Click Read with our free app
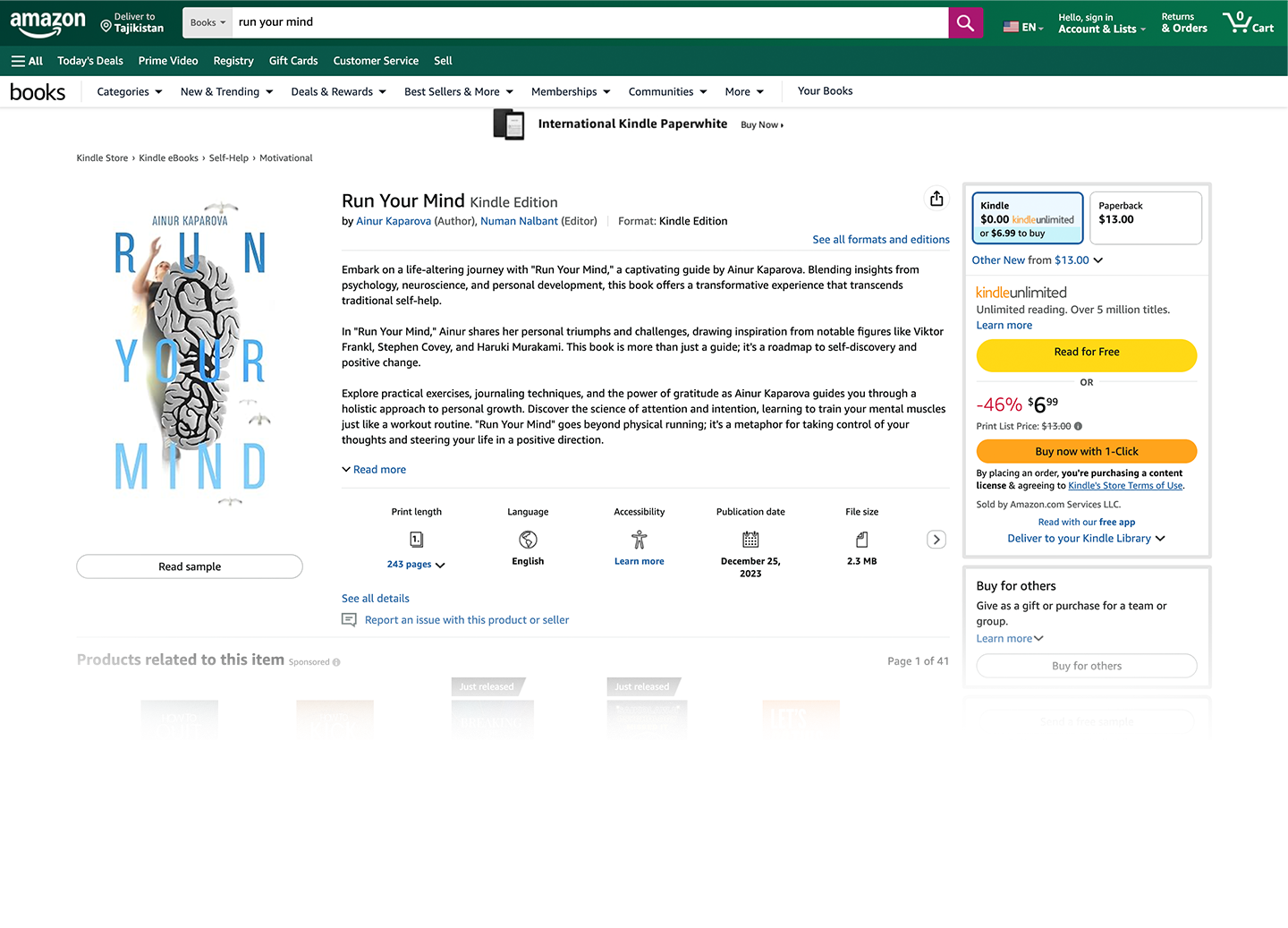1288x928 pixels. (1087, 523)
